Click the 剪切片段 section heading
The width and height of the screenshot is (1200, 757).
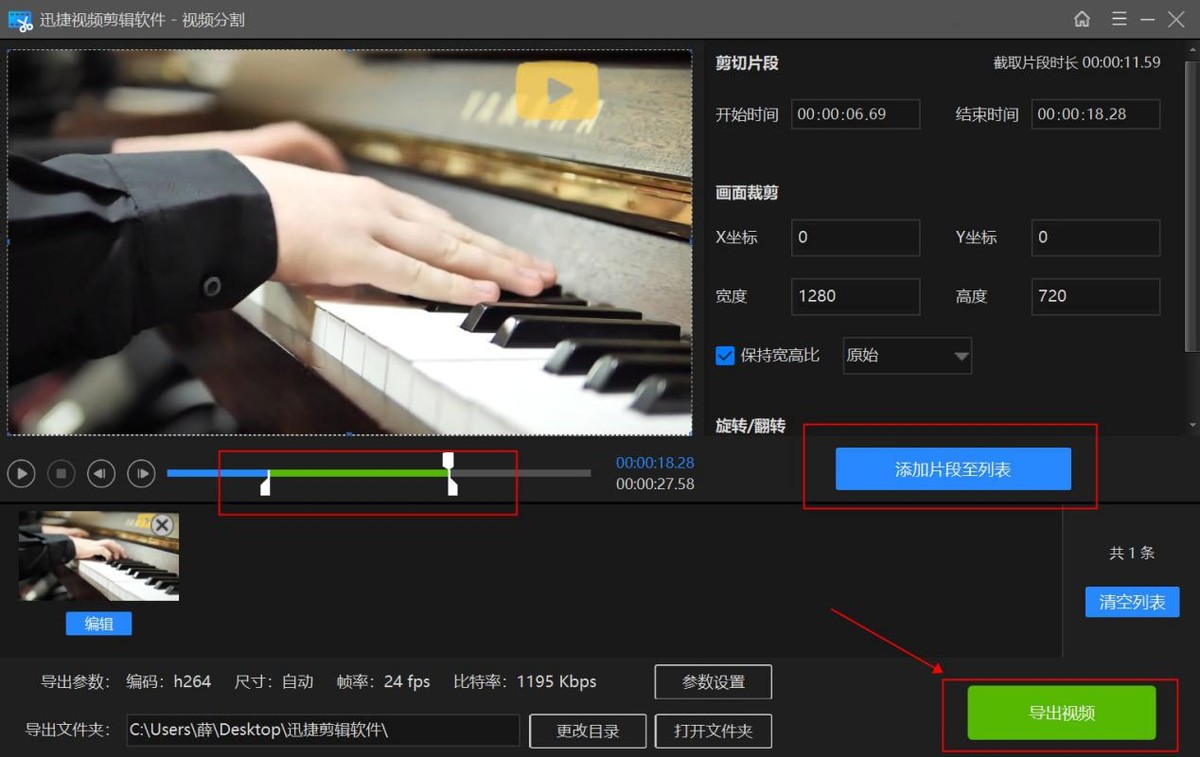(747, 63)
